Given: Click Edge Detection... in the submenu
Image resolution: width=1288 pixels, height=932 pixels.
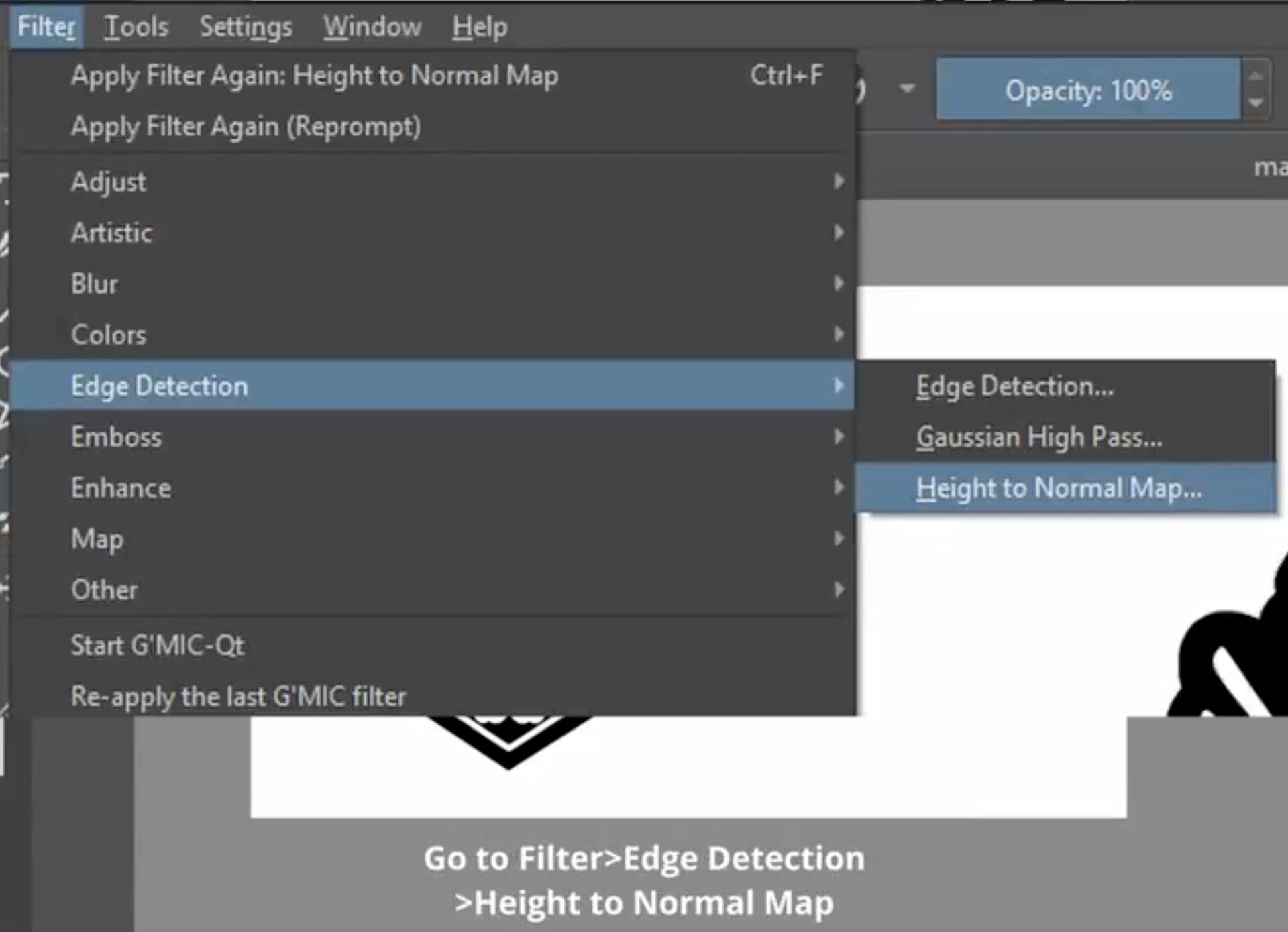Looking at the screenshot, I should tap(1014, 386).
